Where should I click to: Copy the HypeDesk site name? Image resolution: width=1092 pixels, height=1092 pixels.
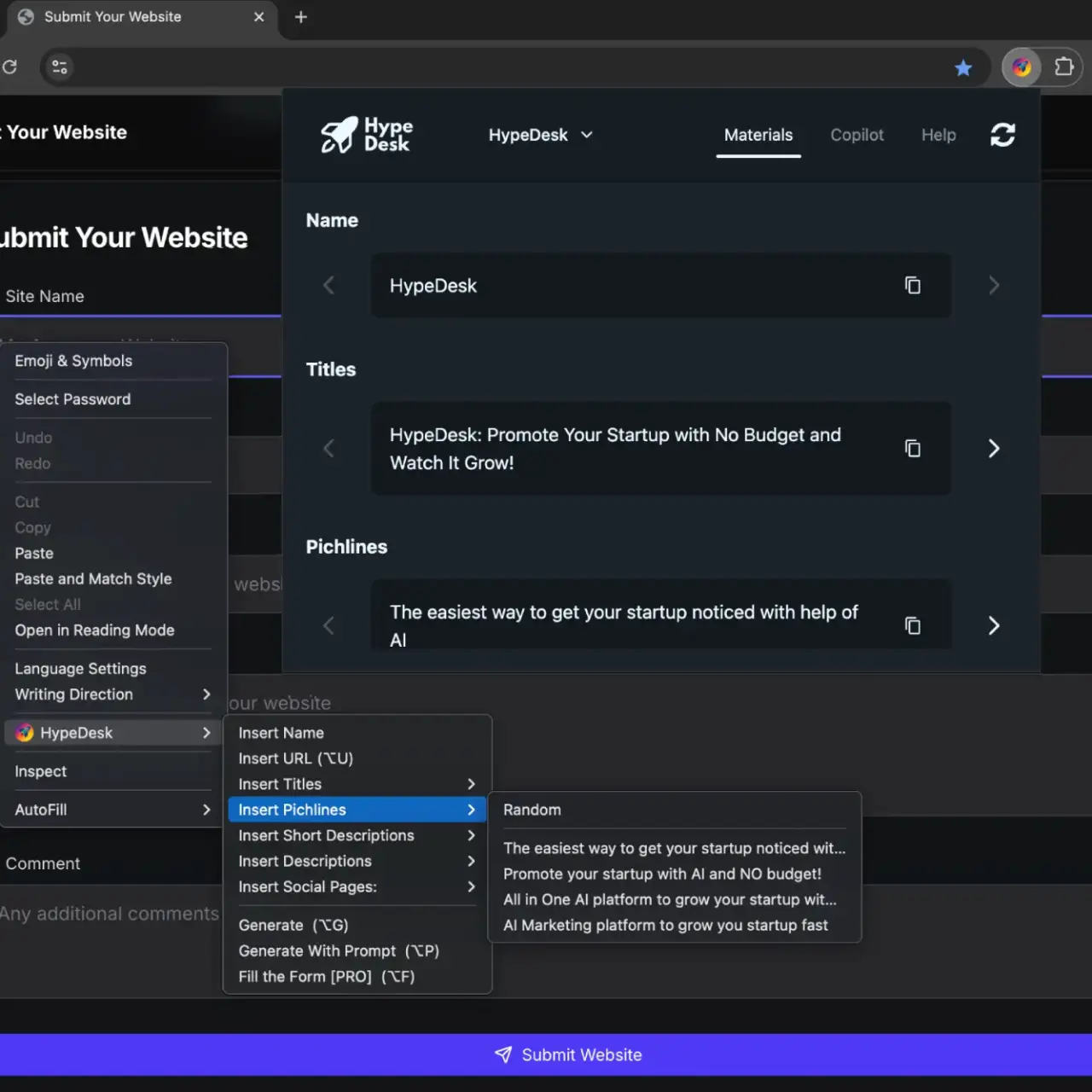[913, 285]
